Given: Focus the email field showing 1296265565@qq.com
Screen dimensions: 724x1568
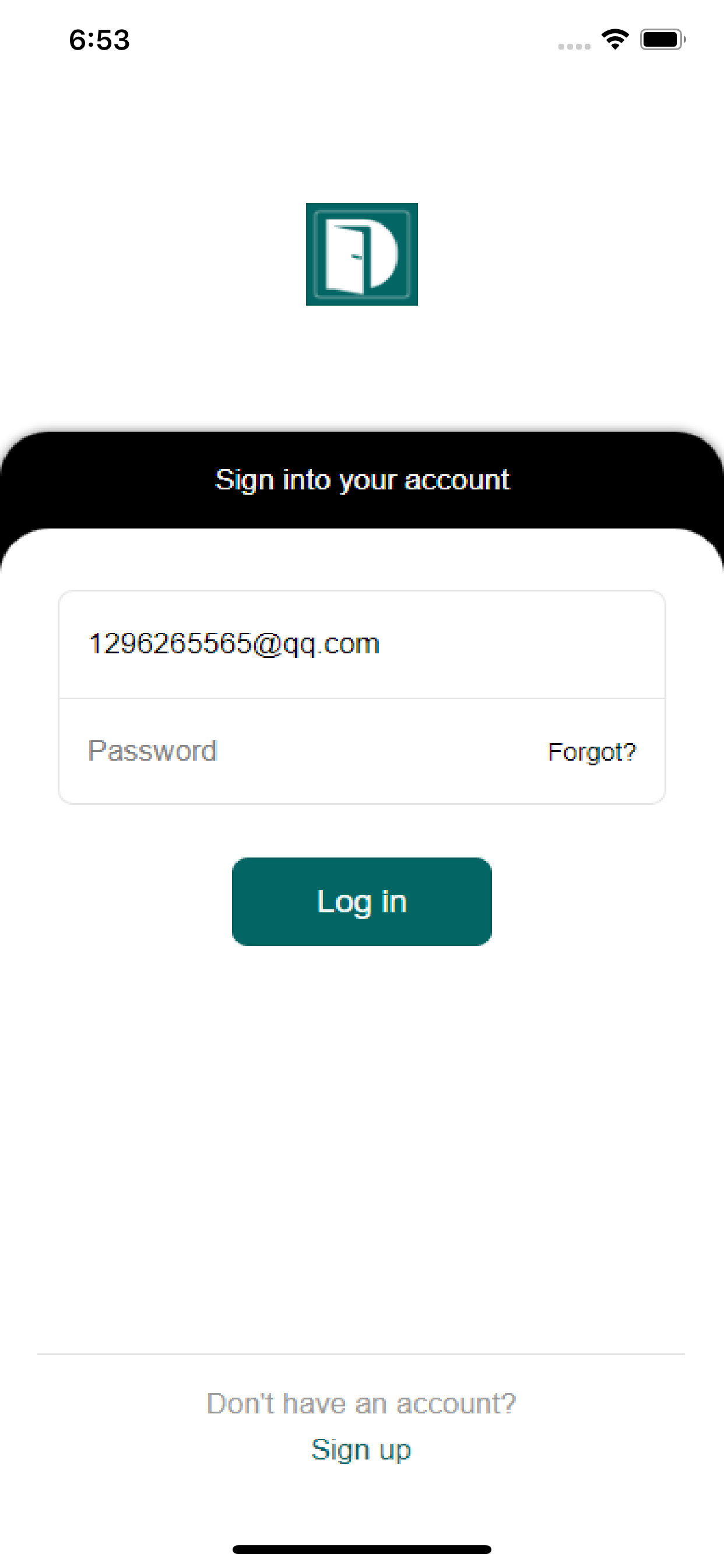Looking at the screenshot, I should pos(361,644).
